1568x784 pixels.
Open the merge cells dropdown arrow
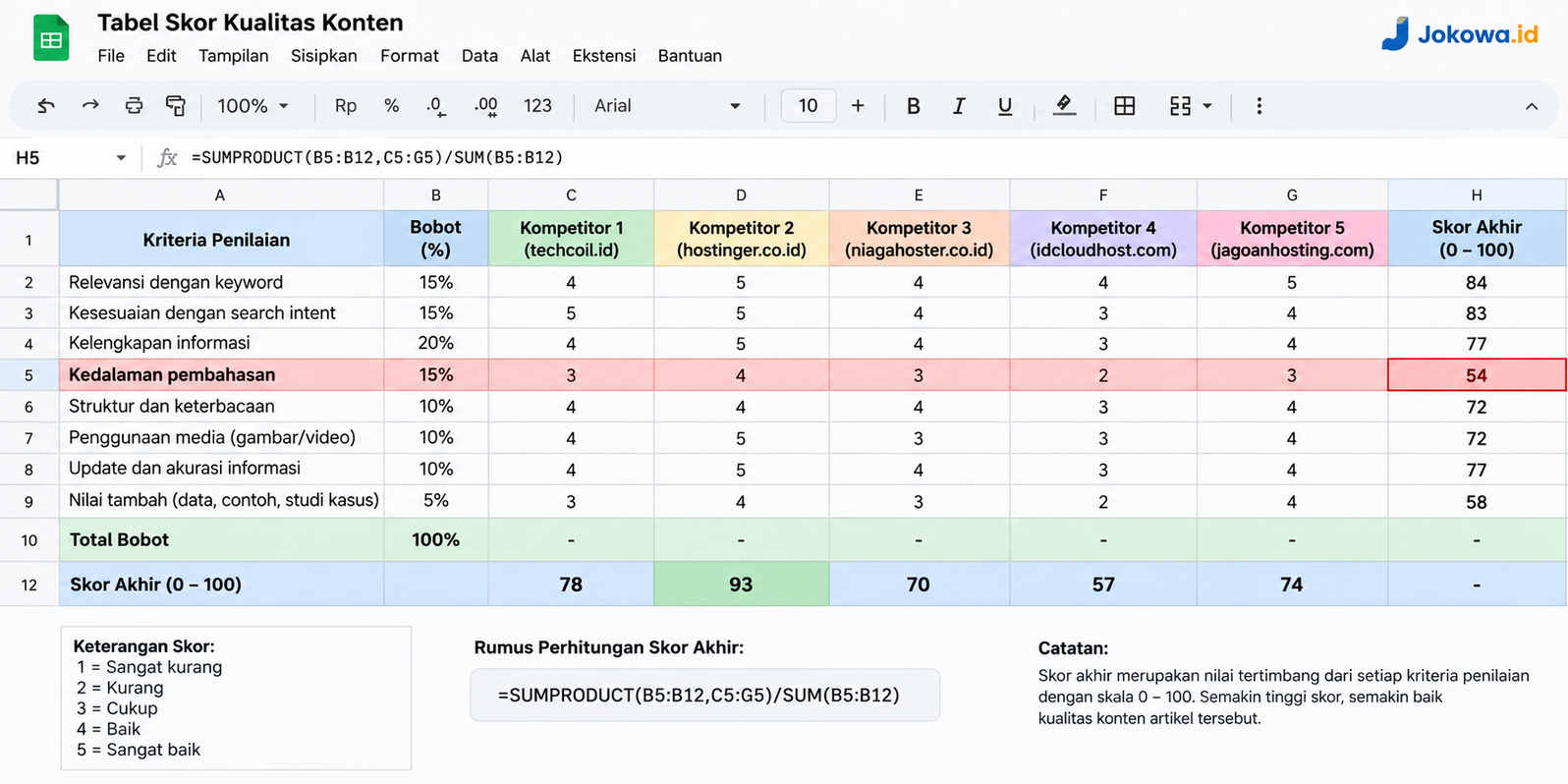click(1207, 106)
